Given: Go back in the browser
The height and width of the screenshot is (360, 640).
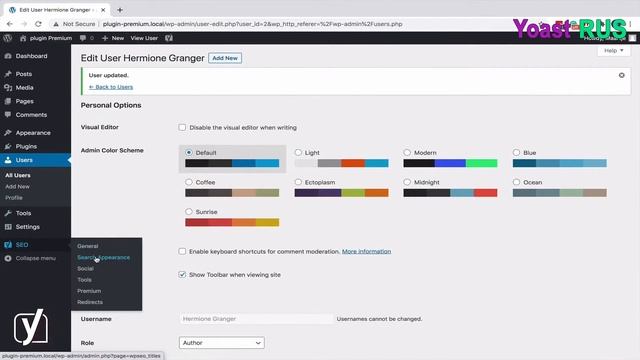Looking at the screenshot, I should click(9, 24).
